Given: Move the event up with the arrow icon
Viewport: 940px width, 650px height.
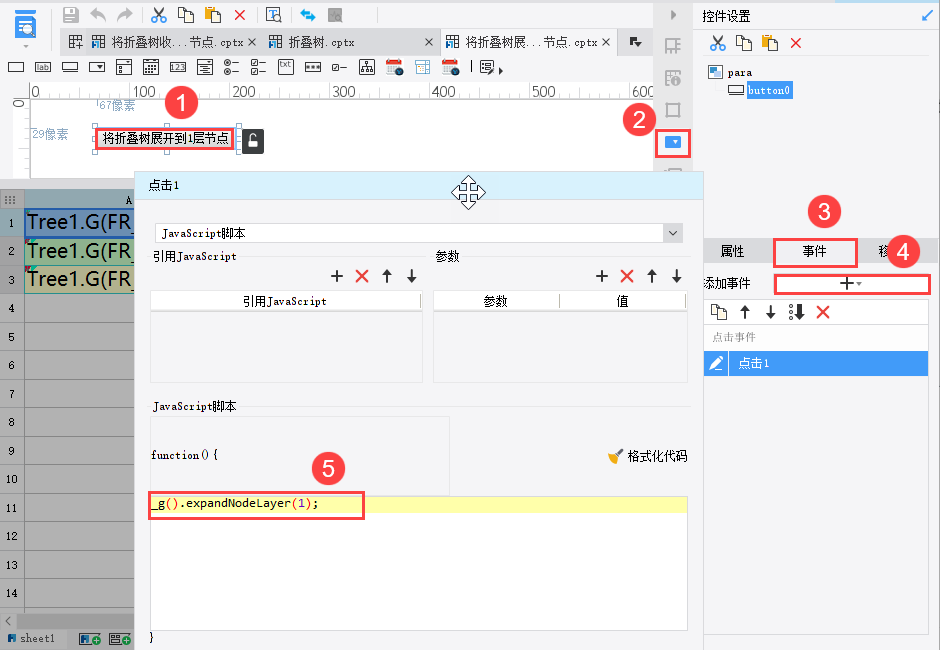Looking at the screenshot, I should [745, 312].
